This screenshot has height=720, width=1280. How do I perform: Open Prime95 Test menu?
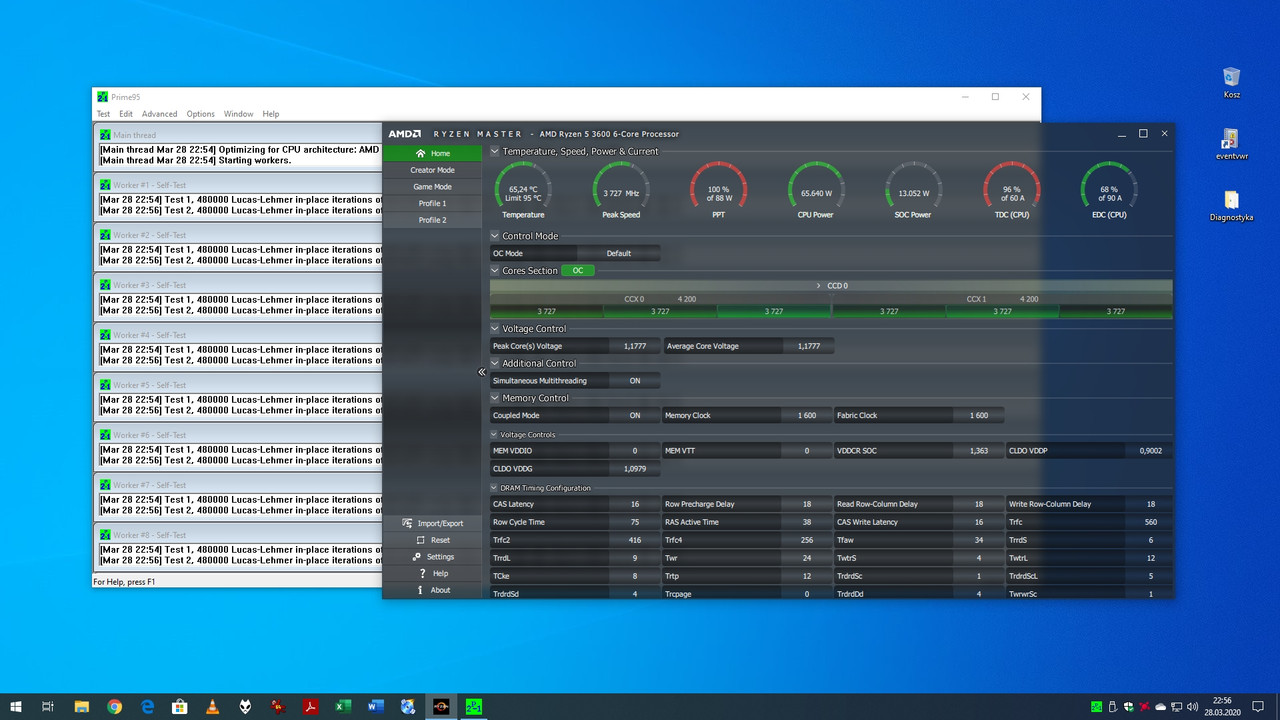point(103,114)
